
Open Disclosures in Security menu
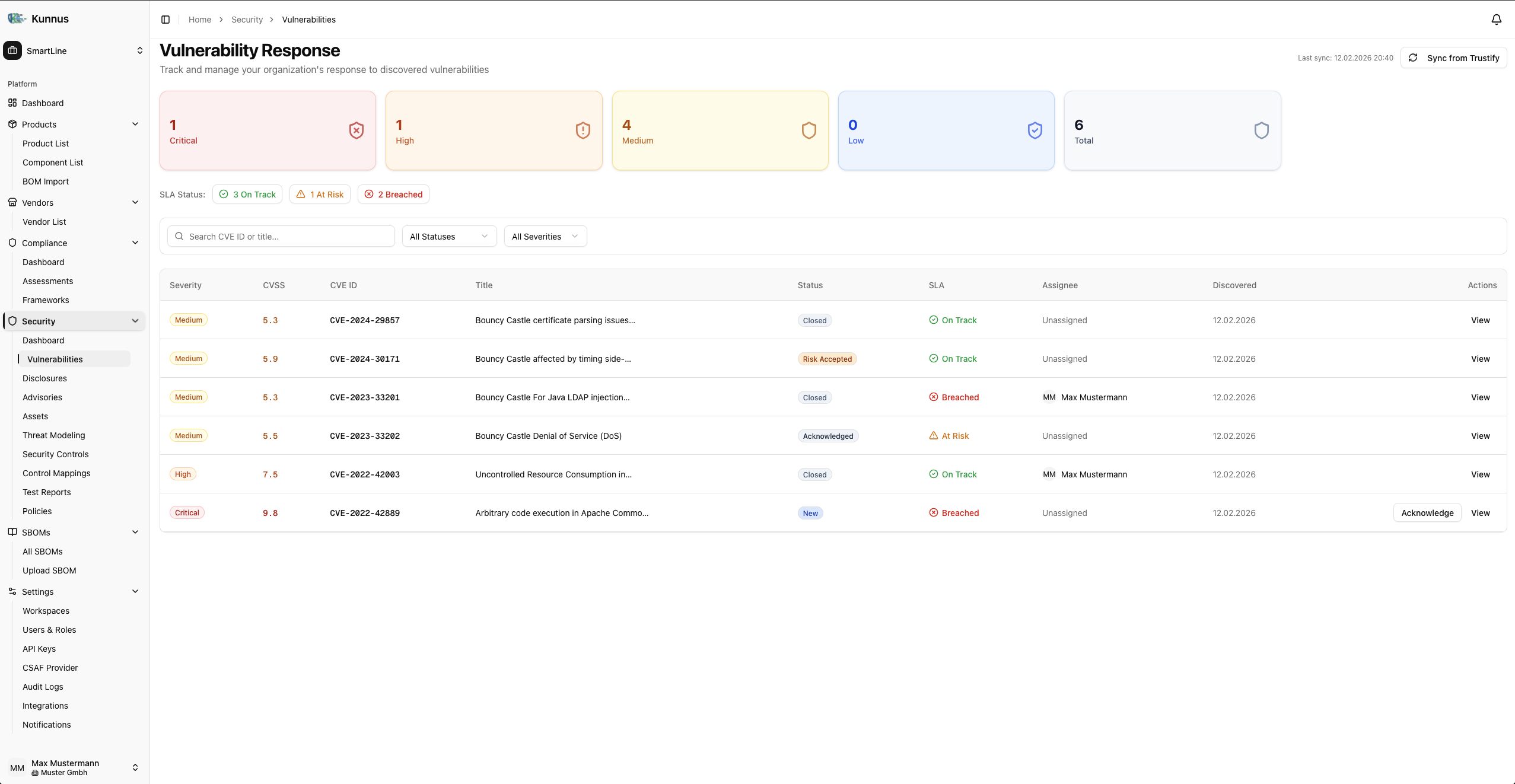44,378
